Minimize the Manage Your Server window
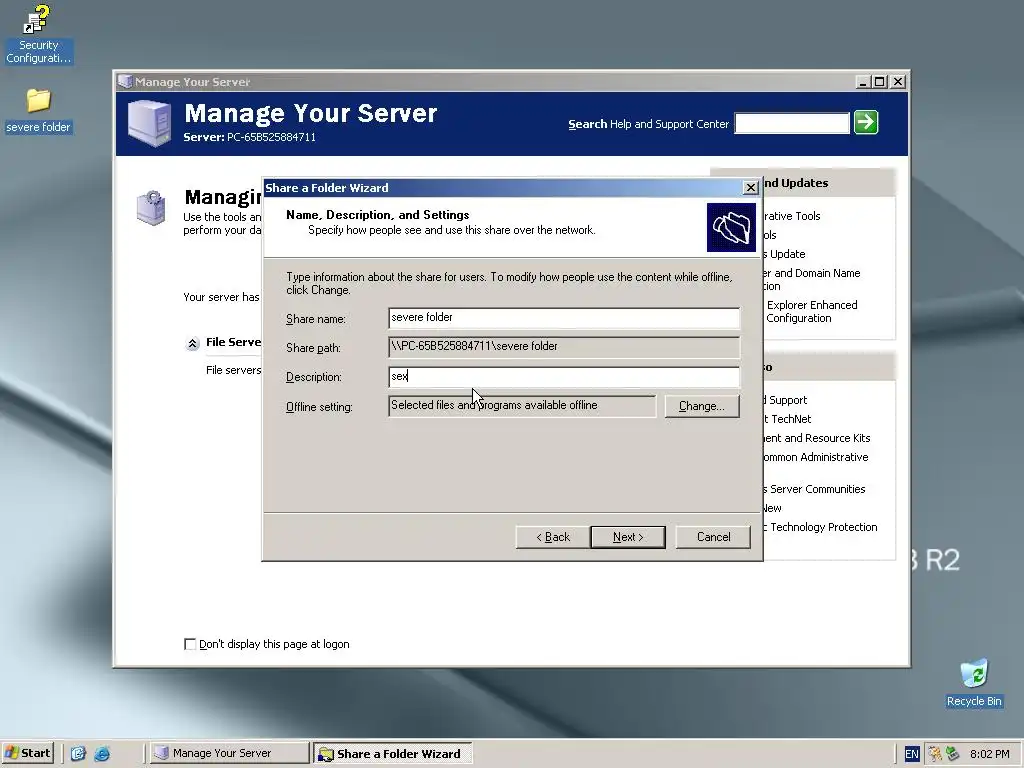 (863, 82)
